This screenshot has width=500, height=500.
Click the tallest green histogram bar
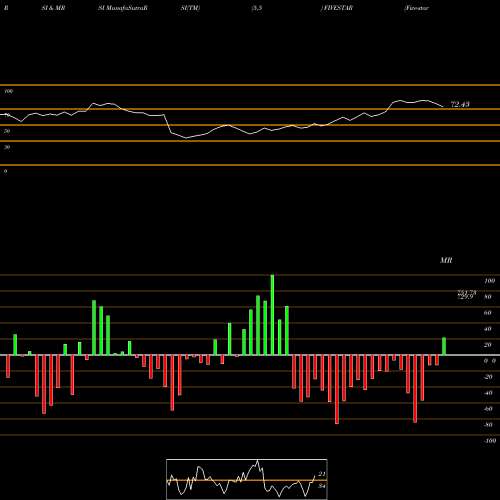[272, 315]
